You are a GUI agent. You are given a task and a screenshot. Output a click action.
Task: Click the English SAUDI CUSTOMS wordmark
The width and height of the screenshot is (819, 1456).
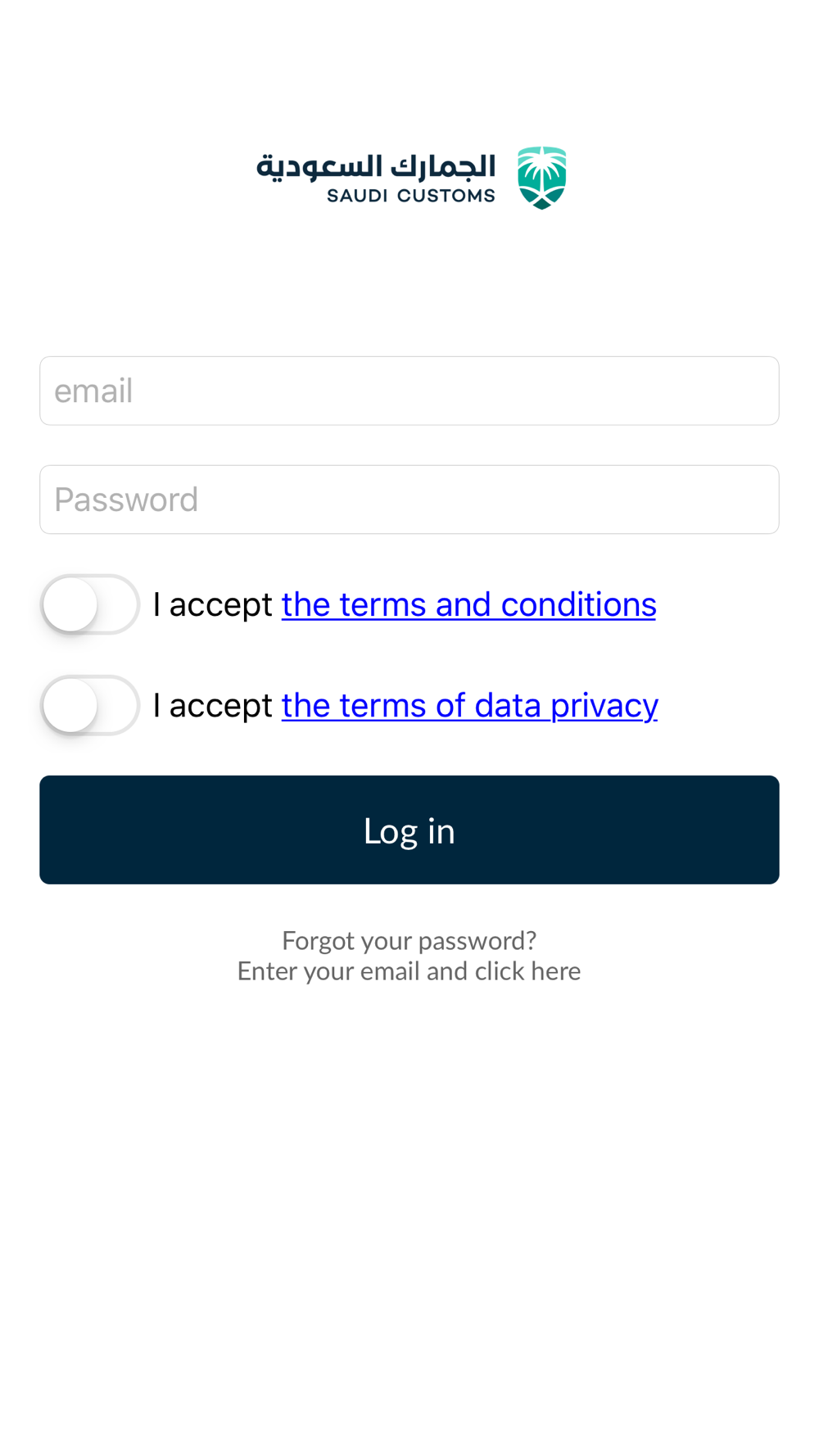(x=411, y=196)
